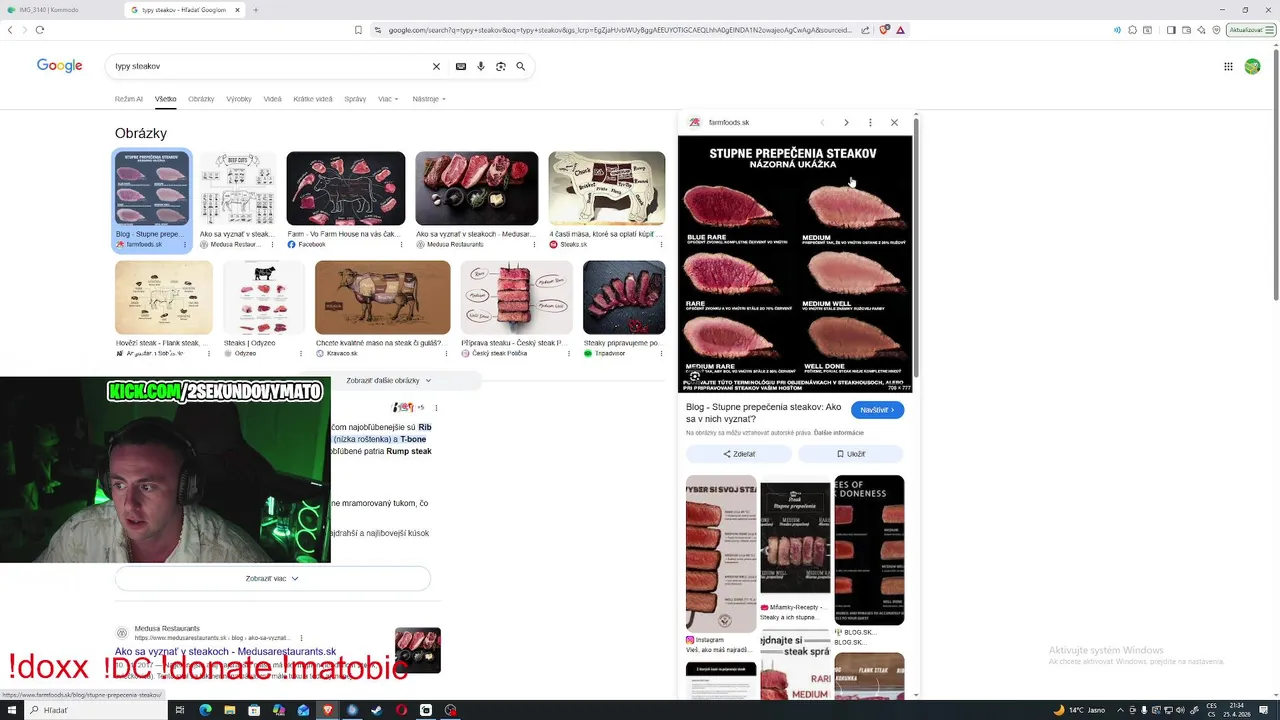This screenshot has width=1280, height=720.
Task: Select the Krátke videá tab
Action: pyautogui.click(x=313, y=99)
